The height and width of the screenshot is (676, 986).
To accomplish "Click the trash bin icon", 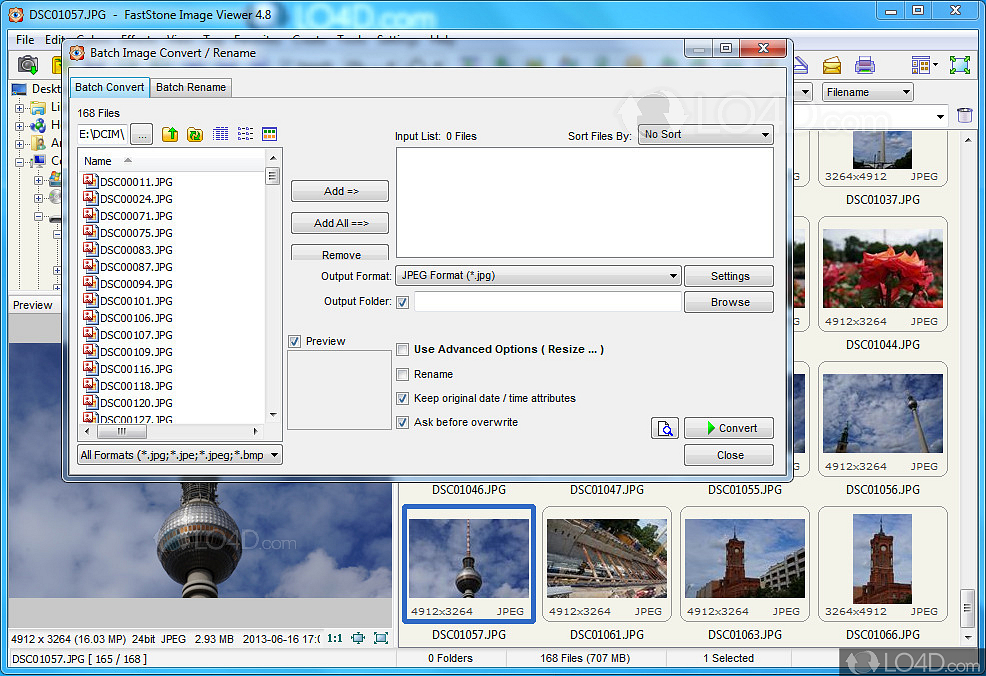I will [964, 116].
